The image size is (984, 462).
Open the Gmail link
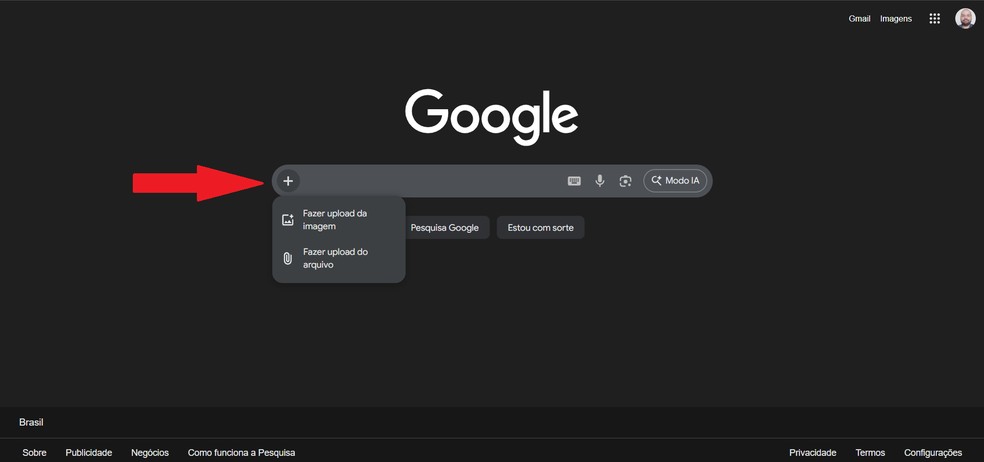(859, 19)
